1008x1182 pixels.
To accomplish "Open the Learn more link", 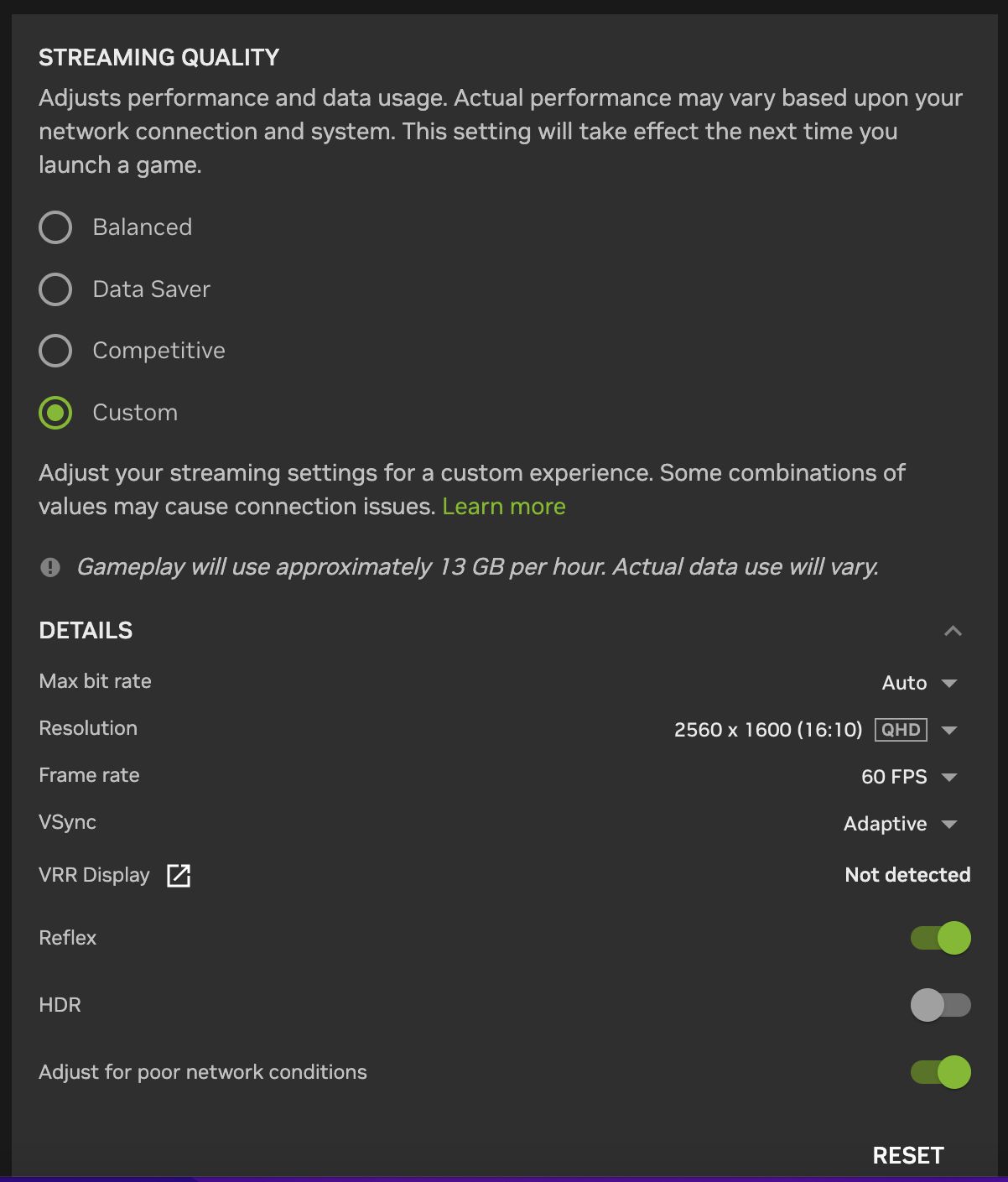I will [504, 507].
